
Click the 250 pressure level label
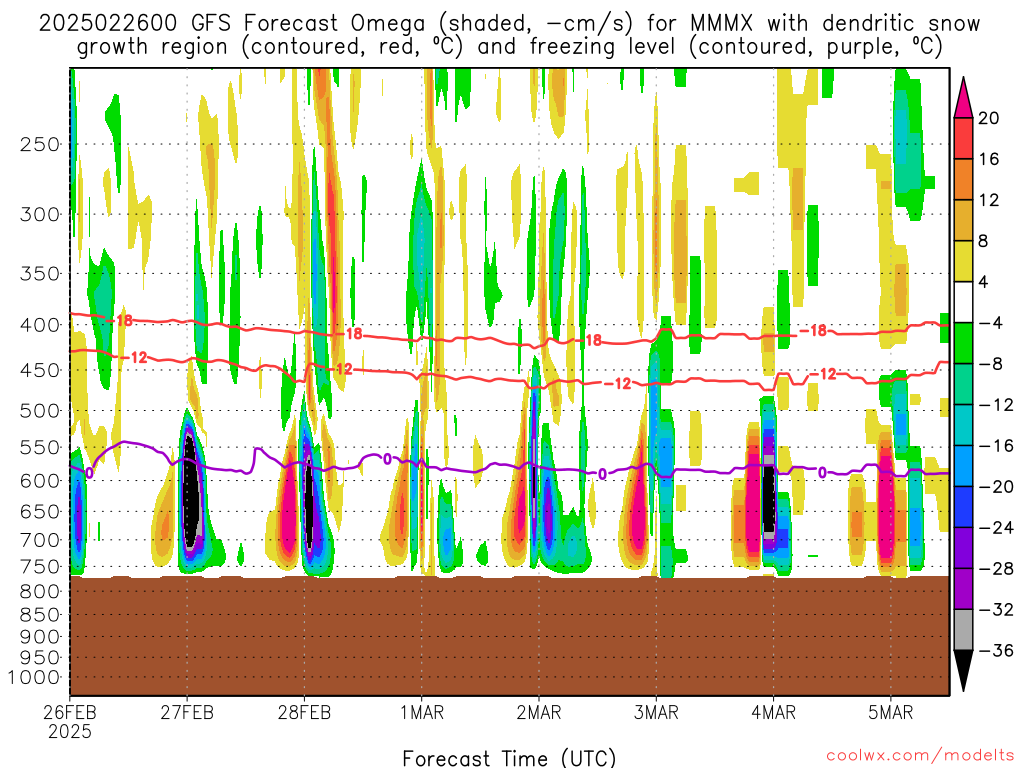[x=40, y=144]
